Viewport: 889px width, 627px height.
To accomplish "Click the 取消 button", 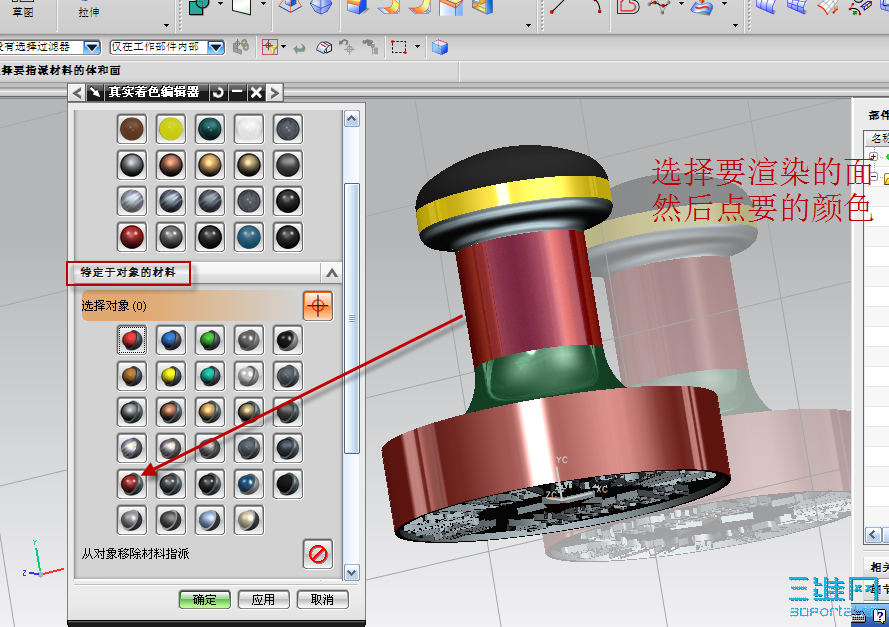I will click(323, 599).
